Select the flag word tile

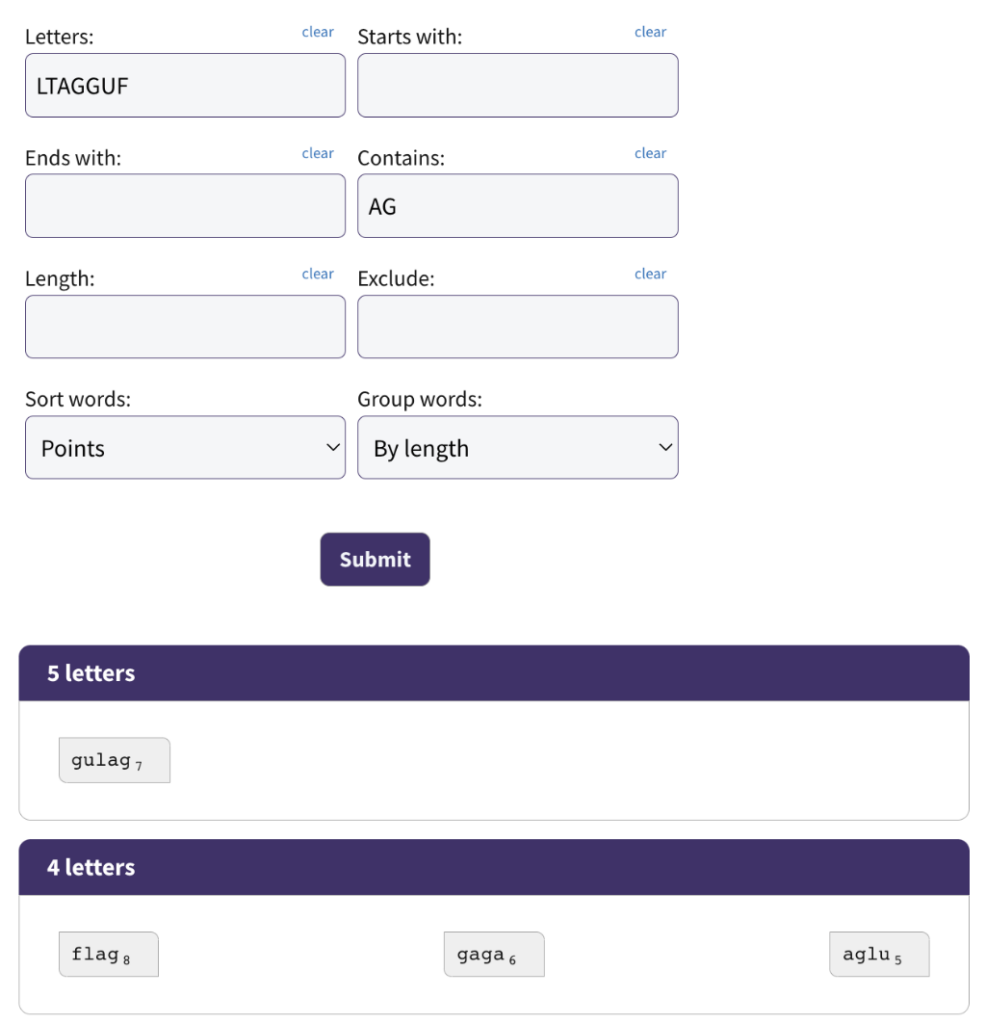click(108, 954)
